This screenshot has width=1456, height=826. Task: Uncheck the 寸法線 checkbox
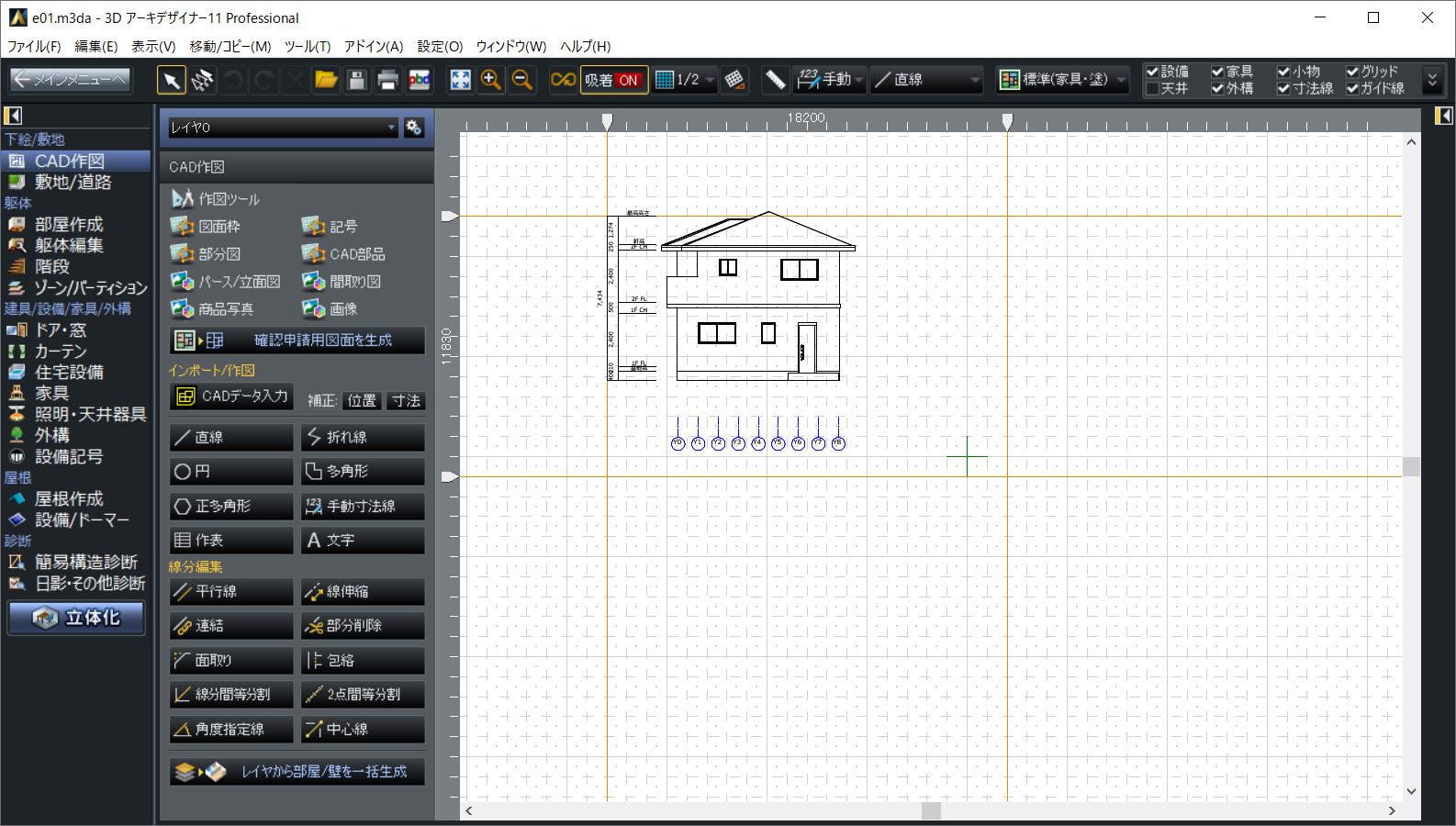[1283, 89]
